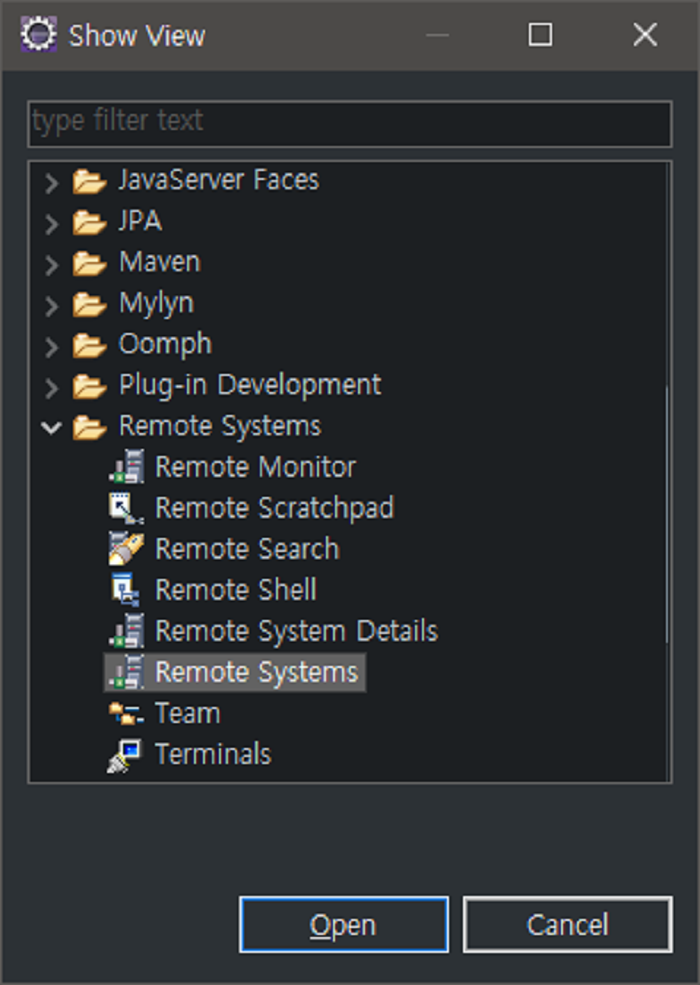Click the Terminals view icon

click(126, 754)
